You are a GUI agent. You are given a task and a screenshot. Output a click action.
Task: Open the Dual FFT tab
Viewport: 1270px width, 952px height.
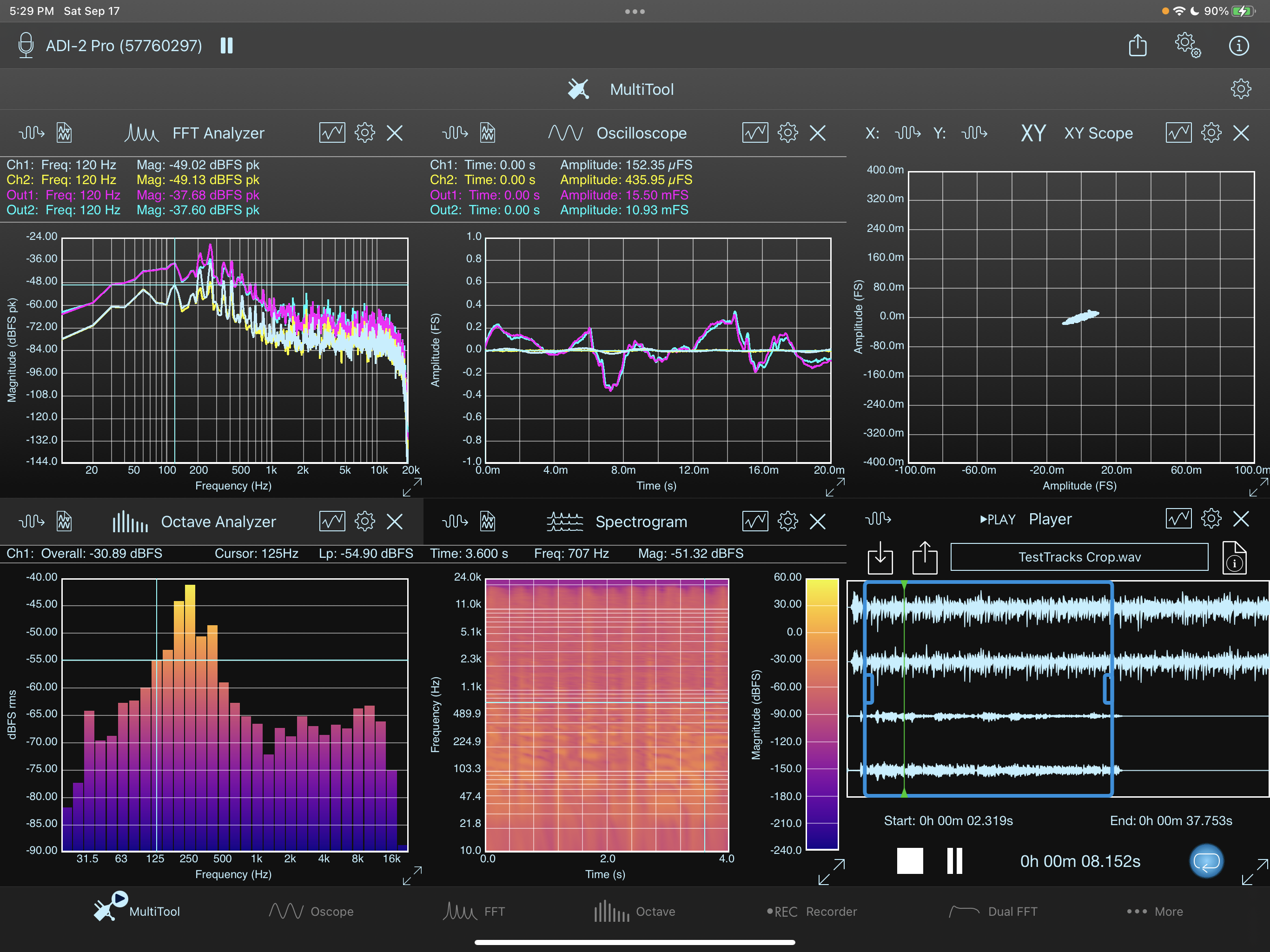point(993,911)
